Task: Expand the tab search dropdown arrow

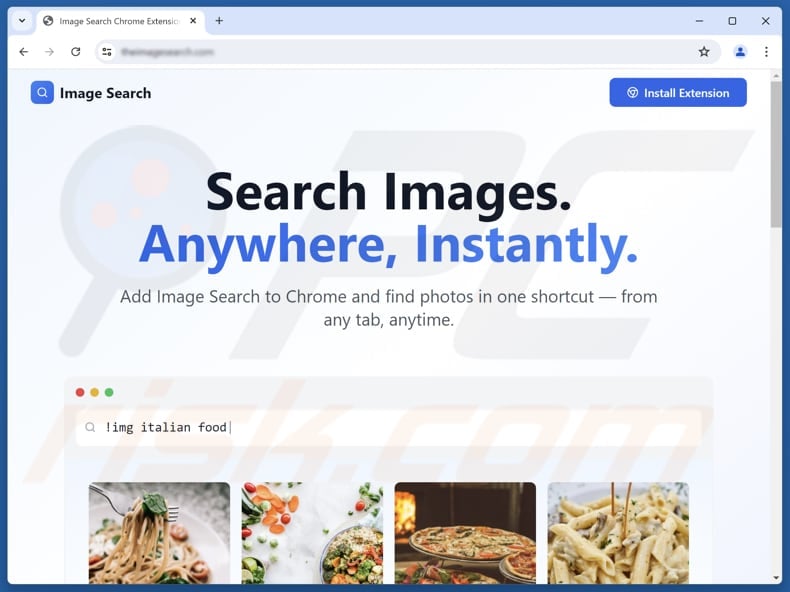Action: pos(22,21)
